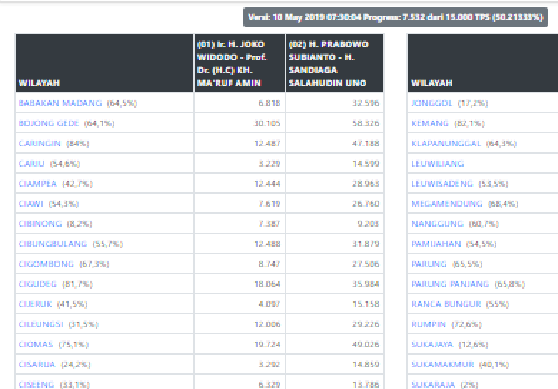Open the CIBUNGBULANG district link
Image resolution: width=558 pixels, height=389 pixels.
coord(53,244)
